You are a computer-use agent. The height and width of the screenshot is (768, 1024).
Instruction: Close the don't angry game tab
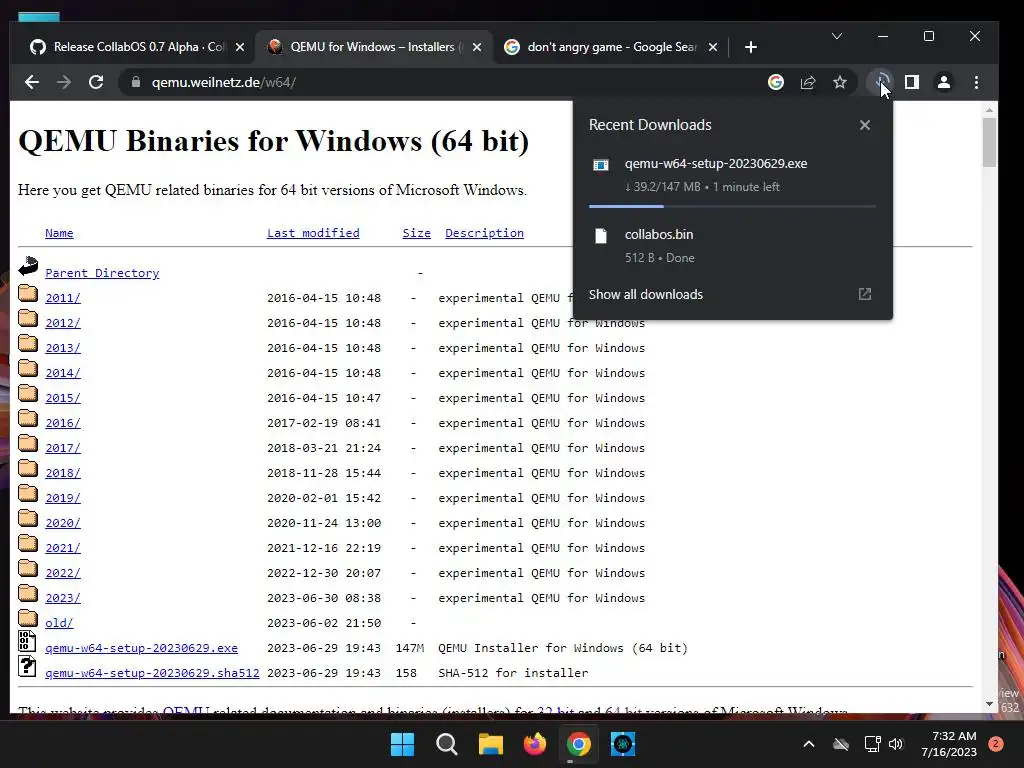[x=713, y=47]
